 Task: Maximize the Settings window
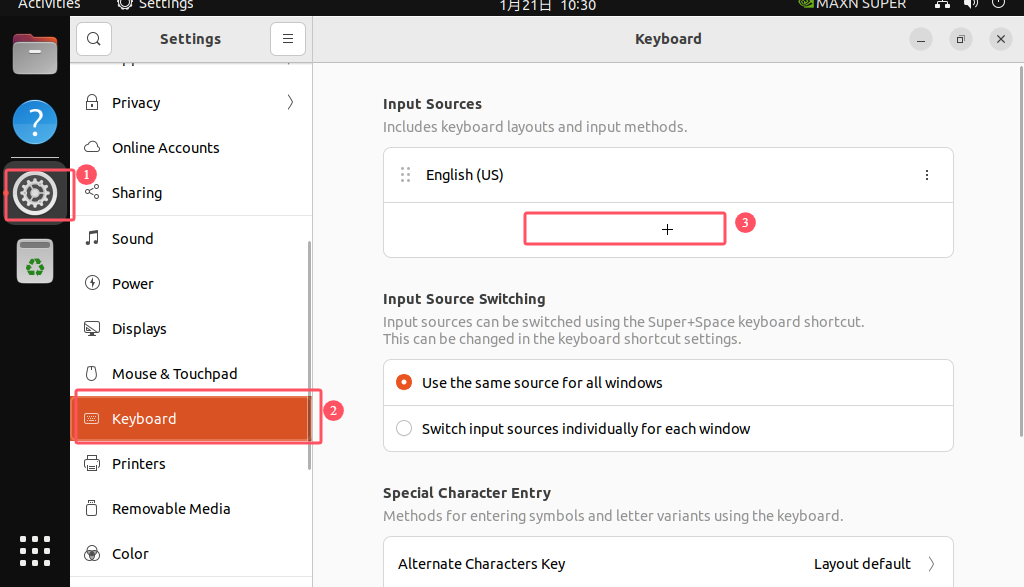pyautogui.click(x=961, y=39)
